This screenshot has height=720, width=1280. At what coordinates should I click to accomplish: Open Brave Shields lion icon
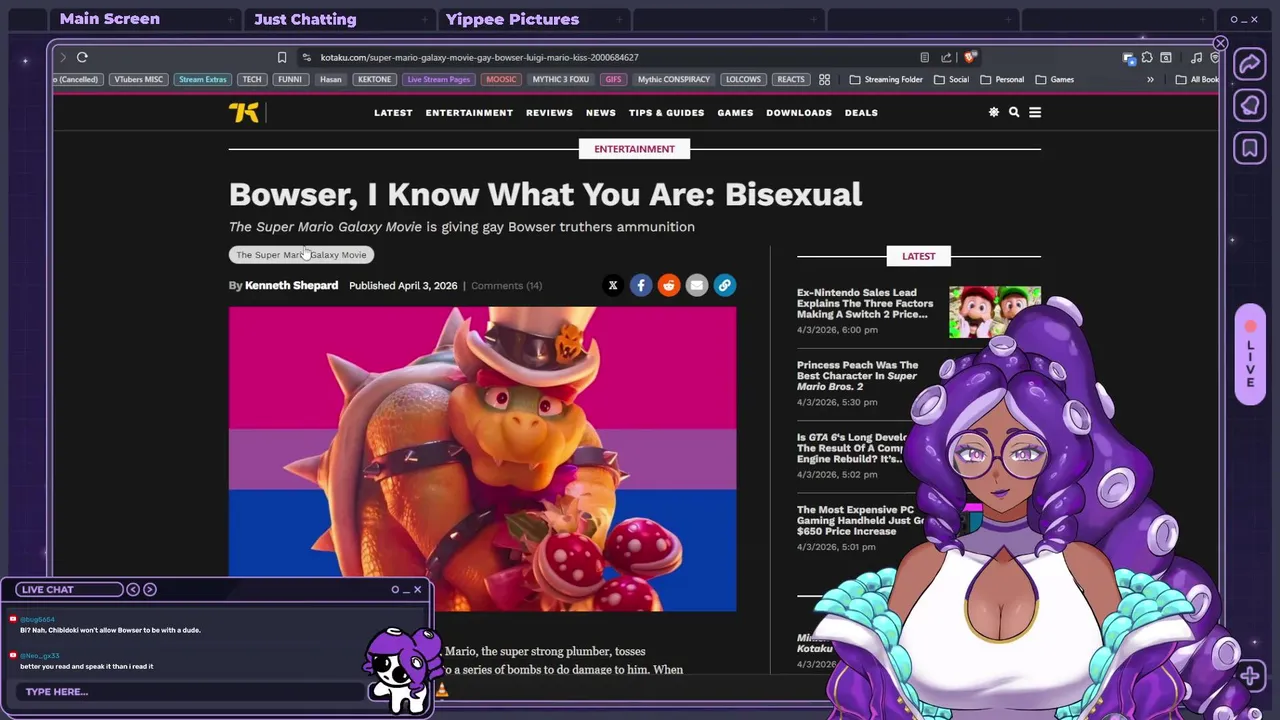click(x=970, y=58)
